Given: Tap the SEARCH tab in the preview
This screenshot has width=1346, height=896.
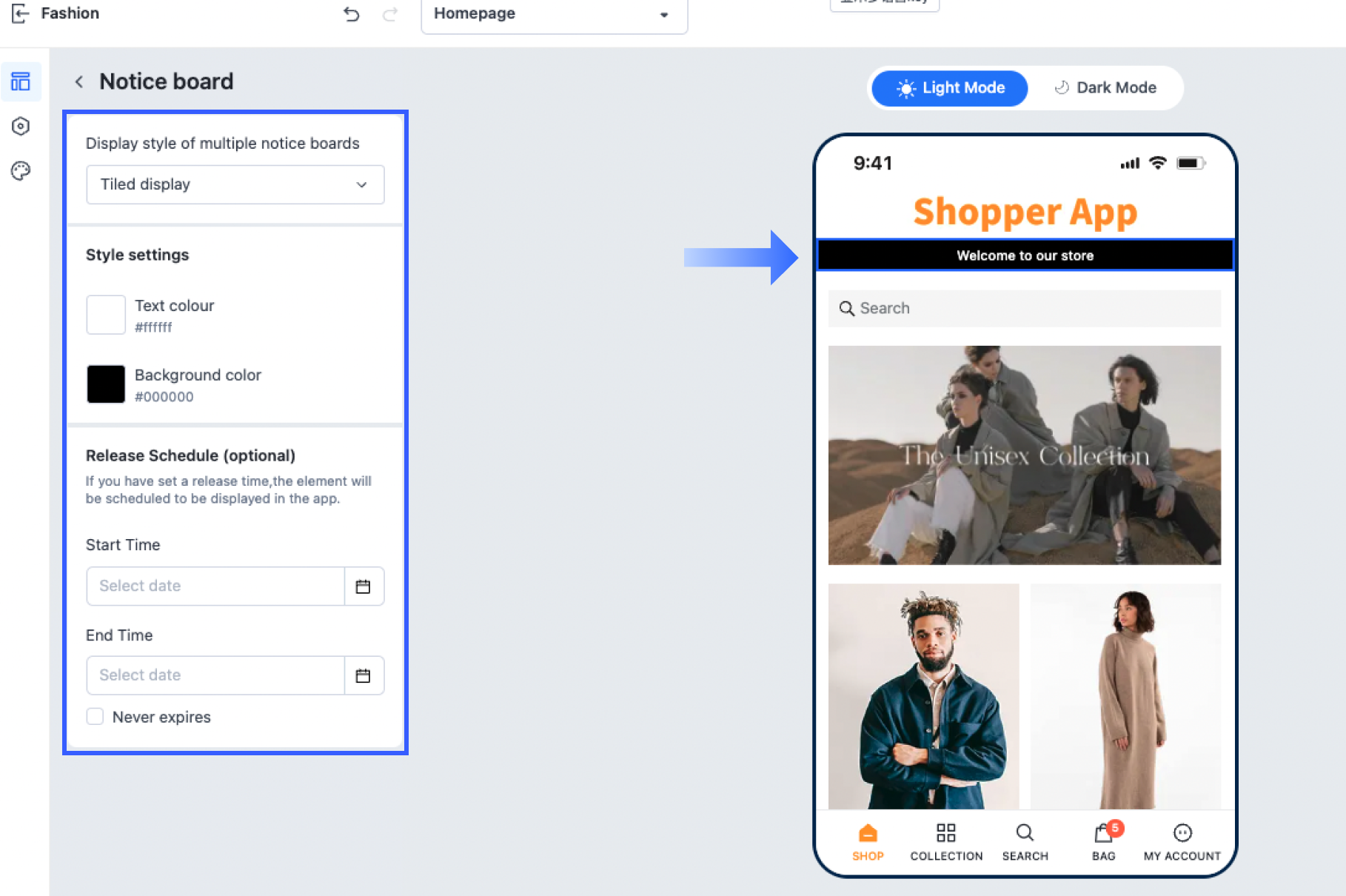Looking at the screenshot, I should point(1025,842).
